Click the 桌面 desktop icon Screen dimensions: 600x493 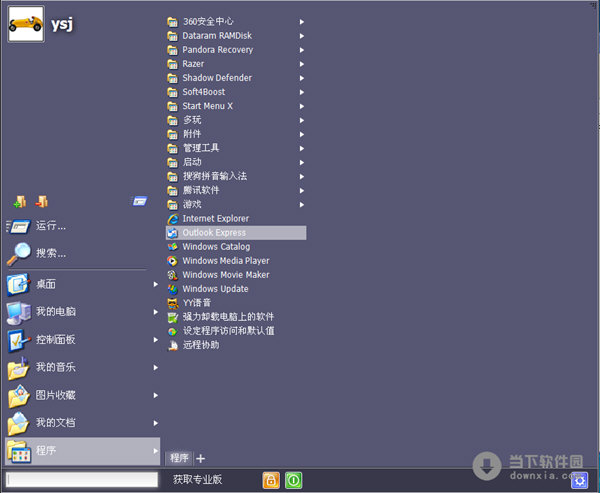pyautogui.click(x=18, y=284)
